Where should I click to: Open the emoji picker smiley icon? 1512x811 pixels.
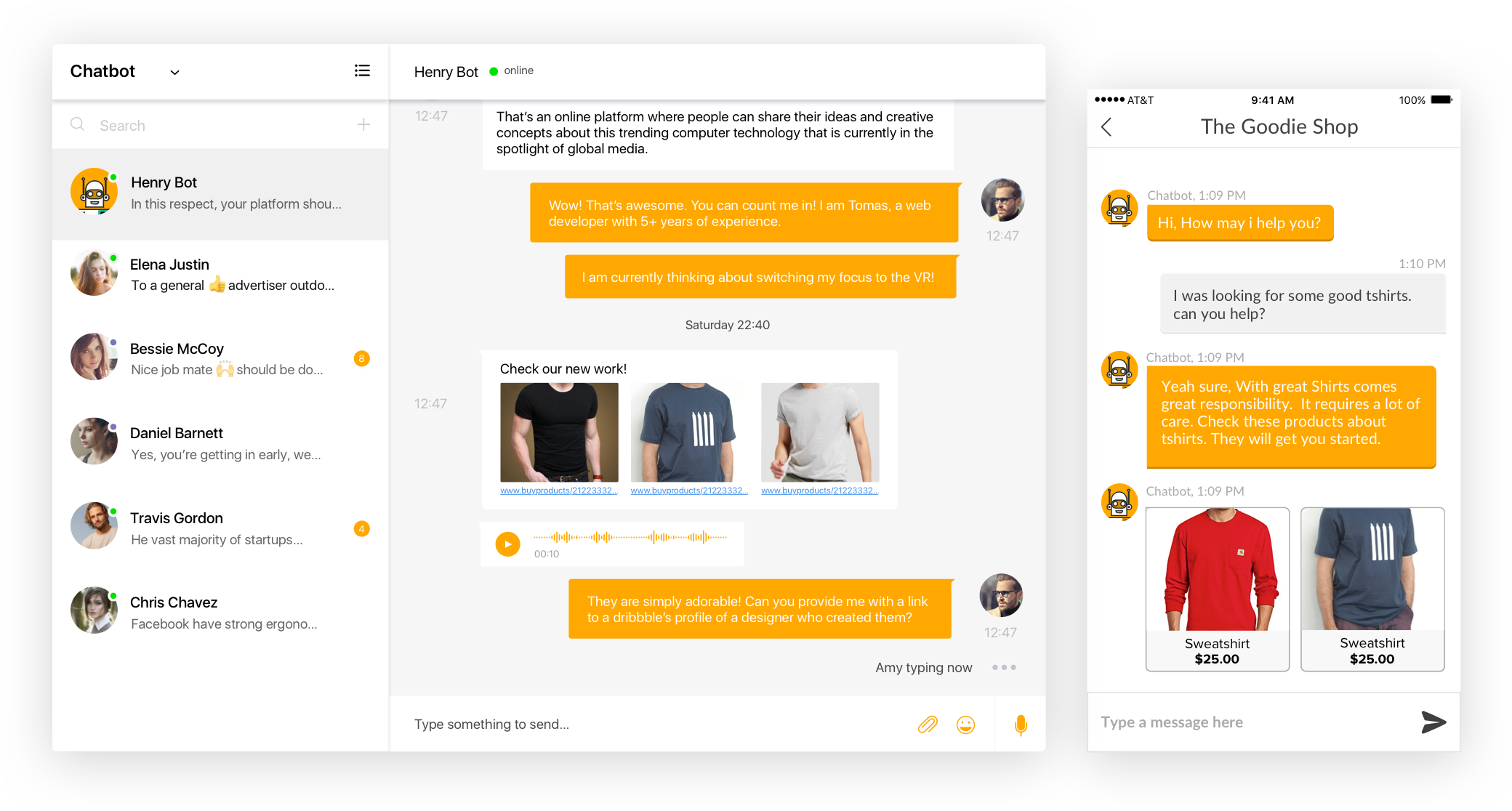pos(965,725)
